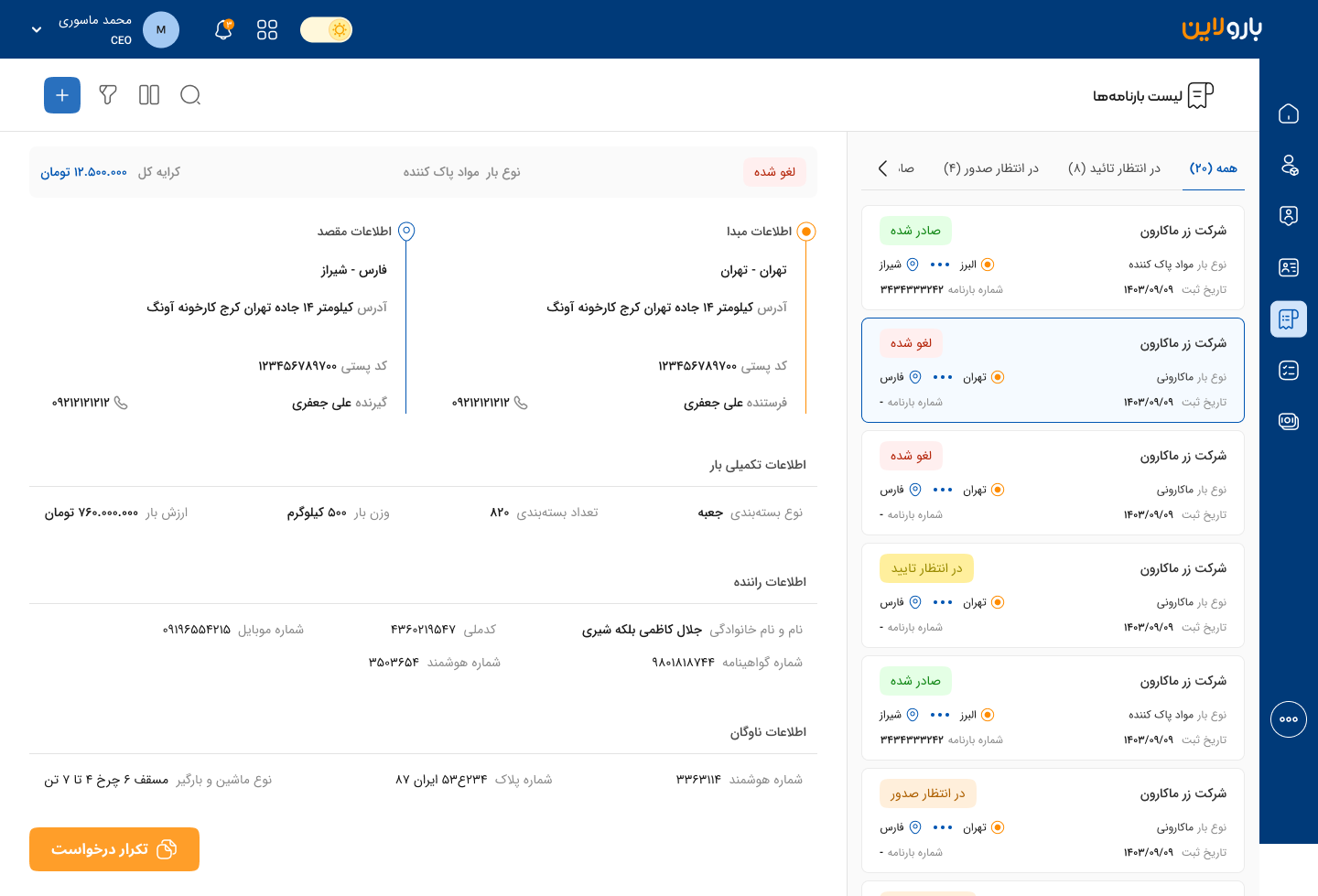
Task: Click the 'لغو شده' badge in detail header
Action: (x=774, y=172)
